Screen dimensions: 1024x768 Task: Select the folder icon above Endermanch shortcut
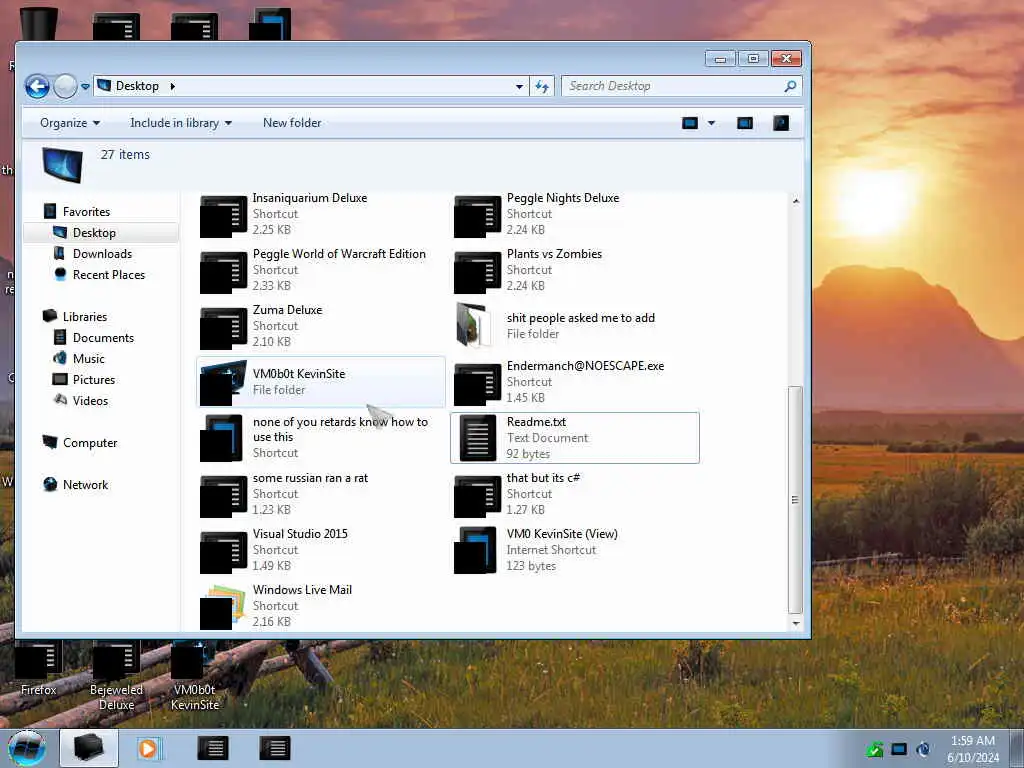(x=475, y=325)
